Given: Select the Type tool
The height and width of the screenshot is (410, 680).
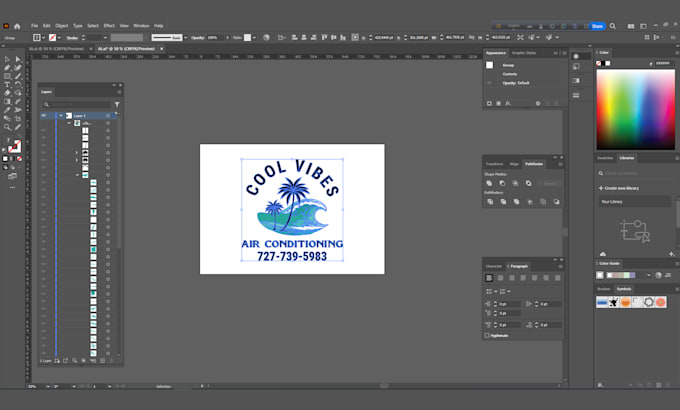Looking at the screenshot, I should 7,85.
